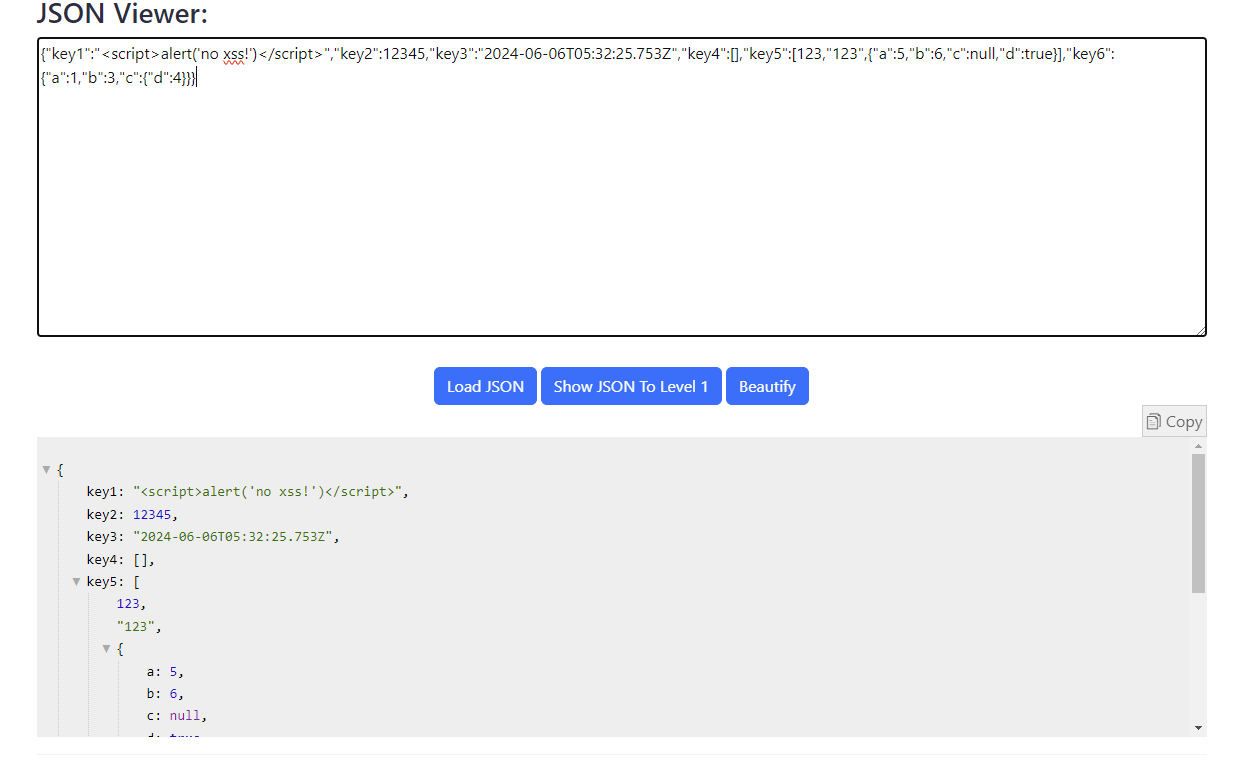Click the row c: null
1250x770 pixels.
coord(176,716)
